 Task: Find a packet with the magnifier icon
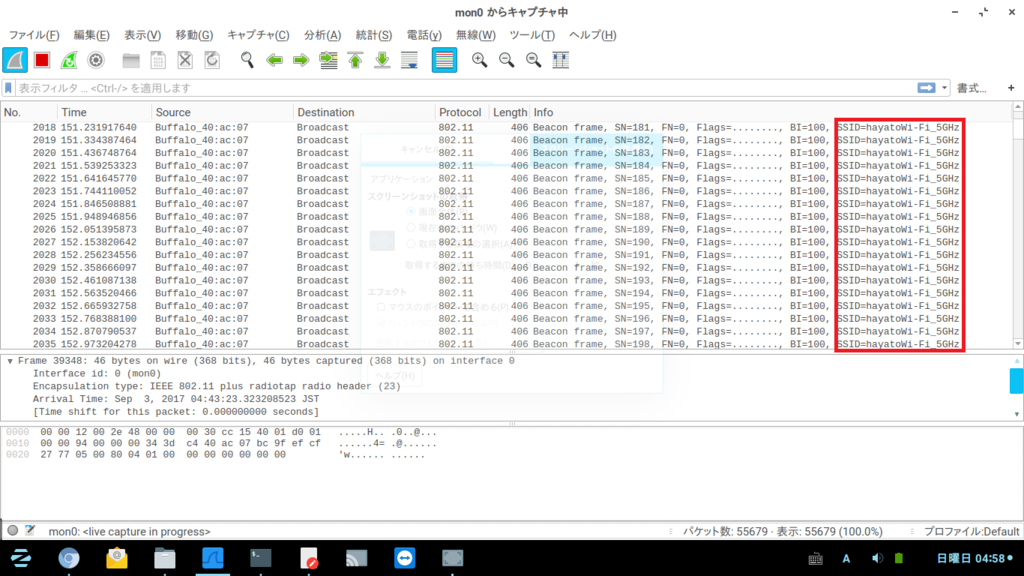coord(247,60)
